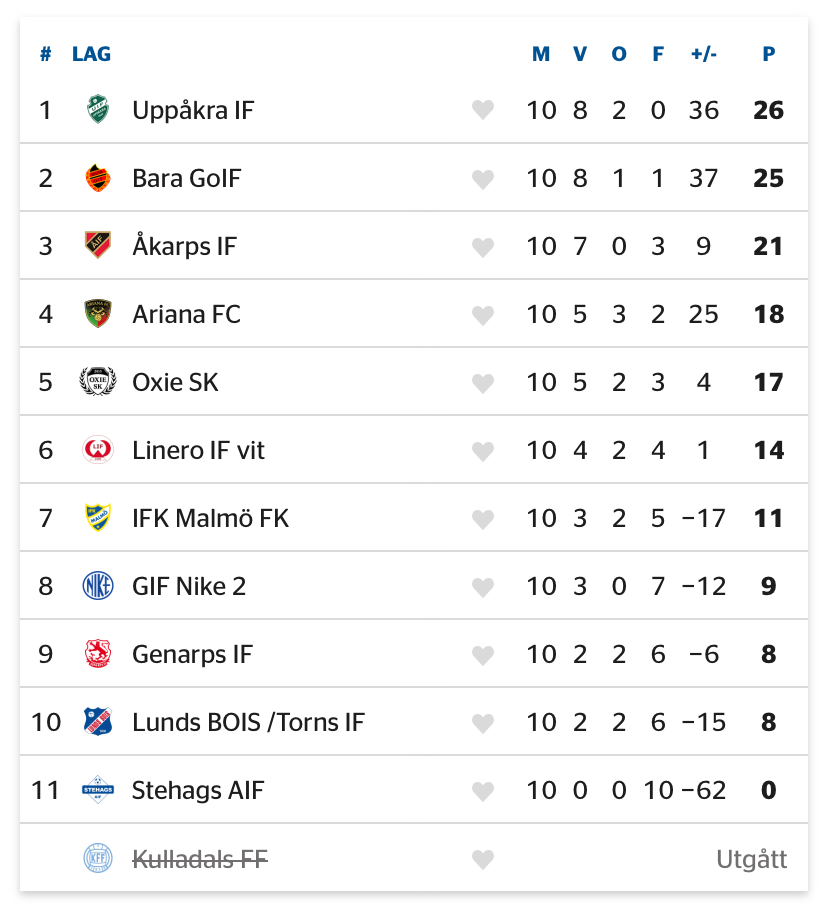The image size is (828, 911).
Task: Open Lunds BOIS /Torns IF team page
Action: click(x=248, y=722)
